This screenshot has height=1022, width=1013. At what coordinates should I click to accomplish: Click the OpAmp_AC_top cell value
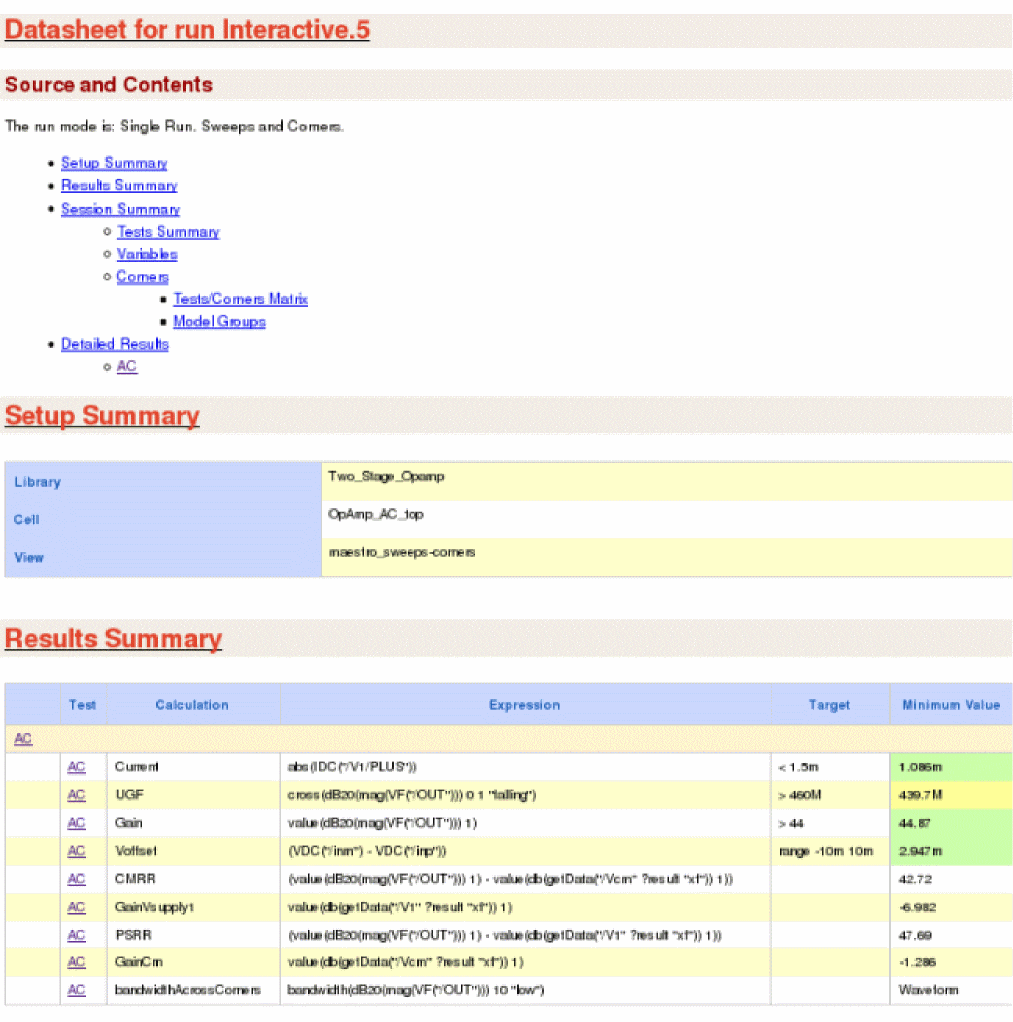tap(375, 514)
